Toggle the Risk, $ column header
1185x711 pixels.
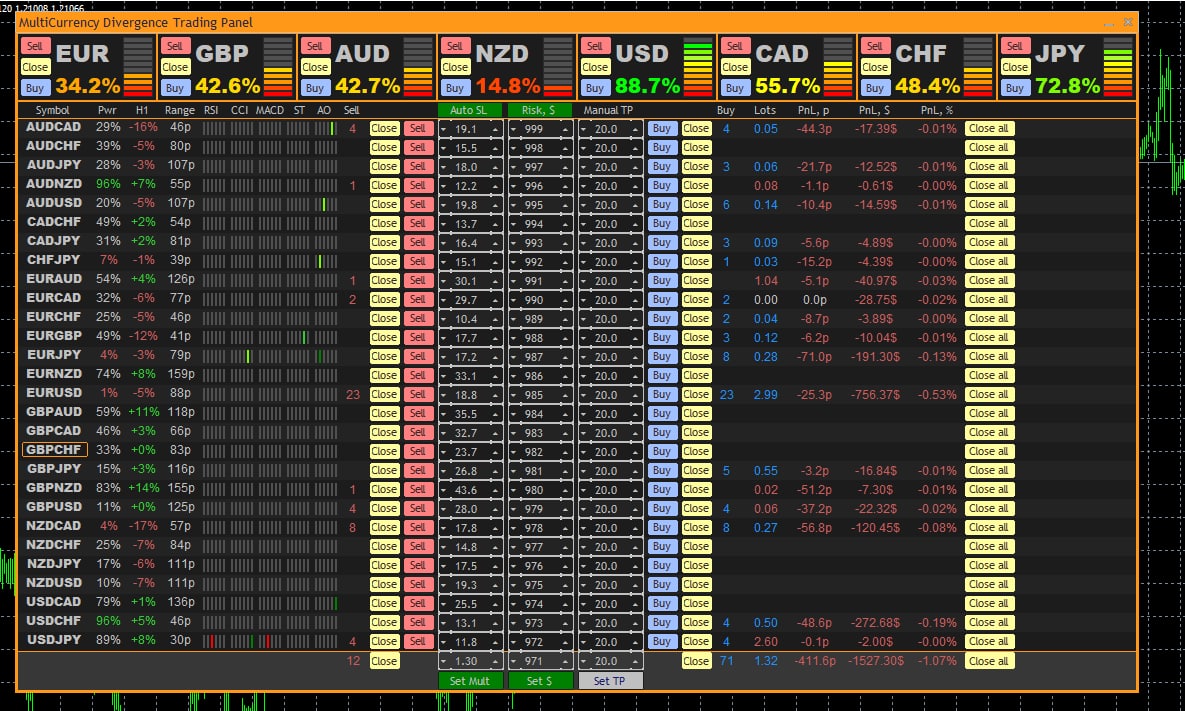539,110
